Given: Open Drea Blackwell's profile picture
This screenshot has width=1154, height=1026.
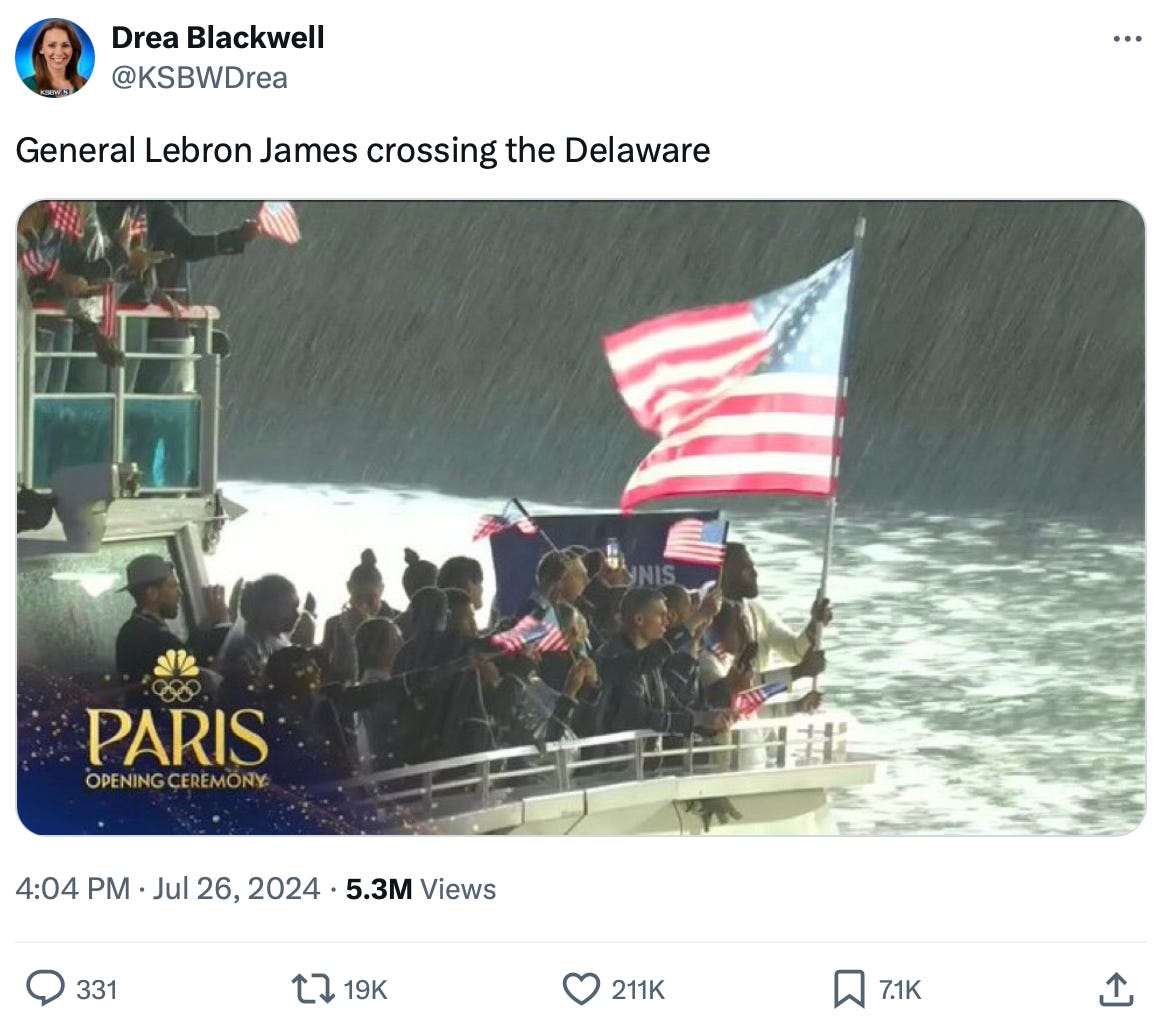Looking at the screenshot, I should [x=55, y=58].
